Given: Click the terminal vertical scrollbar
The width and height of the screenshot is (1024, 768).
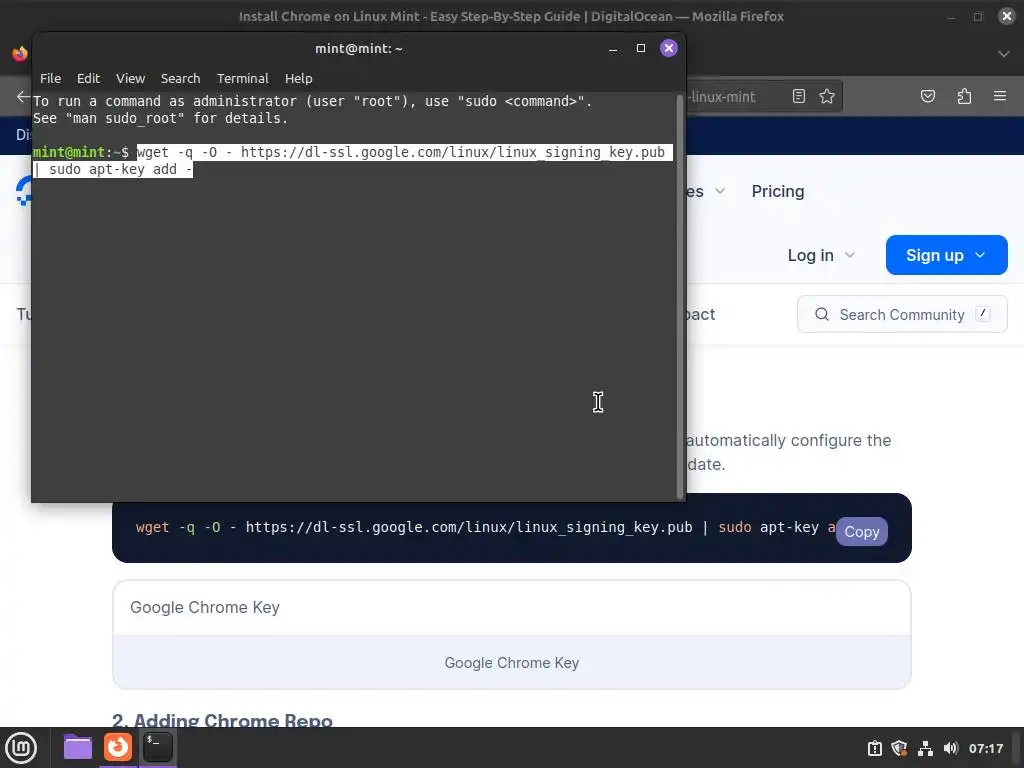Looking at the screenshot, I should point(679,295).
